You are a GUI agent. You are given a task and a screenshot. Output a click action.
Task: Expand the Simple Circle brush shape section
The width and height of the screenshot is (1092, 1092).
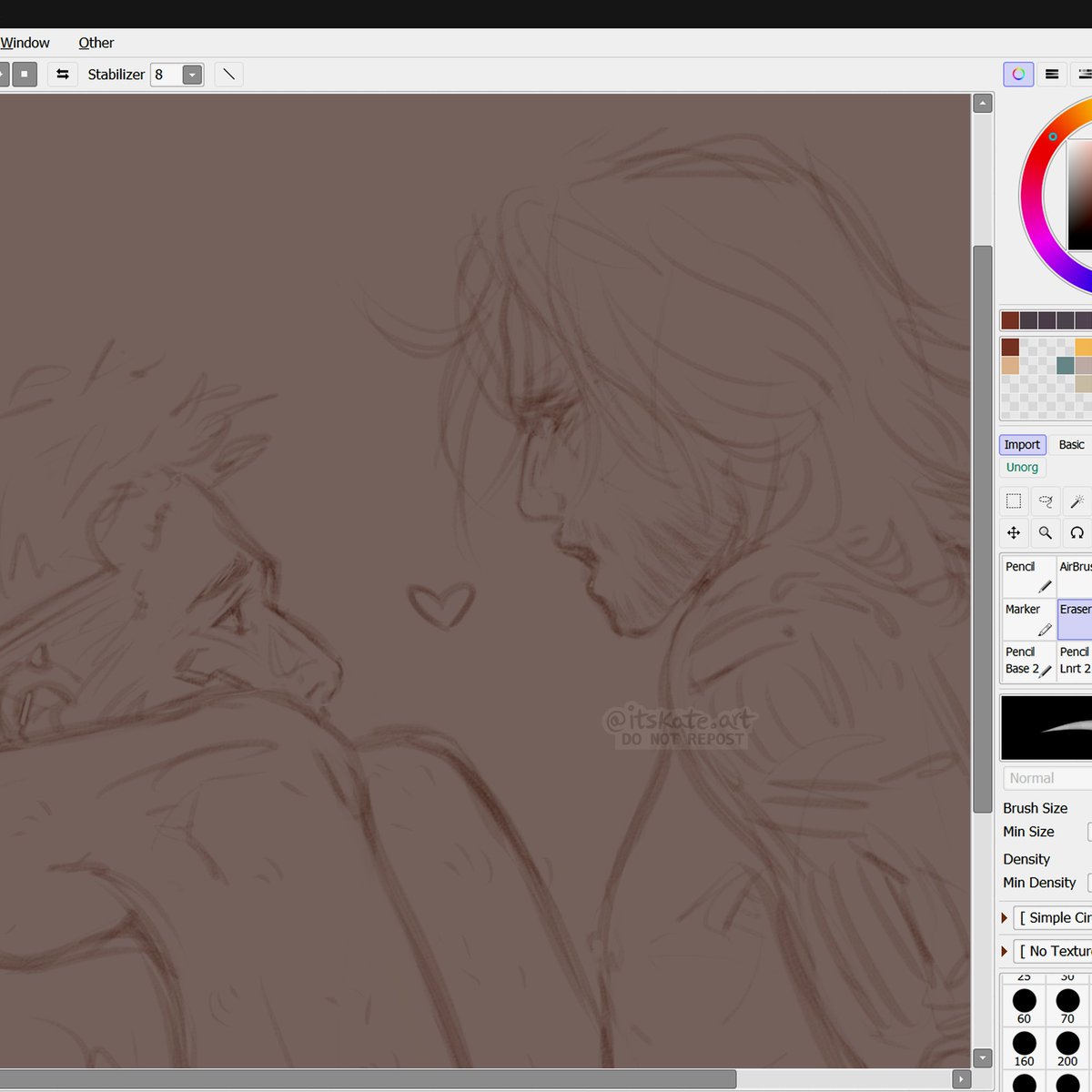tap(1005, 917)
